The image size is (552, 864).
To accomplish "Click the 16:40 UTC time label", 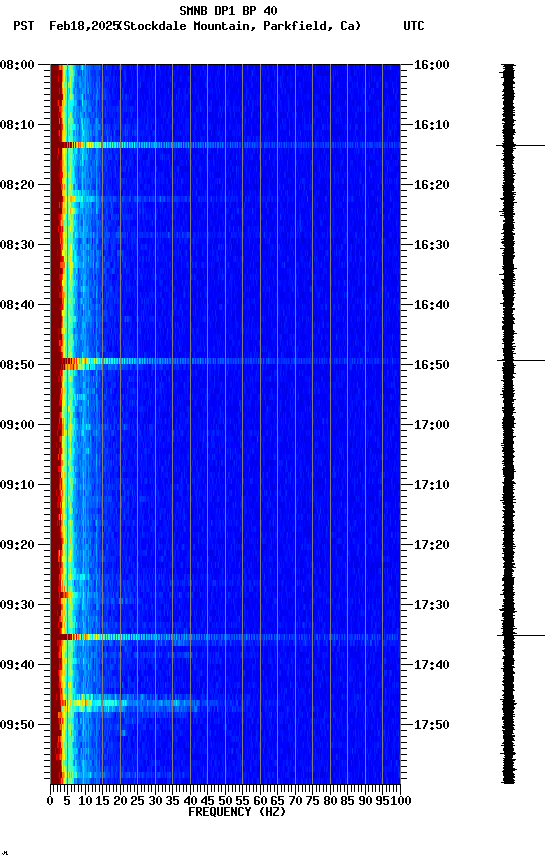I will pyautogui.click(x=431, y=305).
